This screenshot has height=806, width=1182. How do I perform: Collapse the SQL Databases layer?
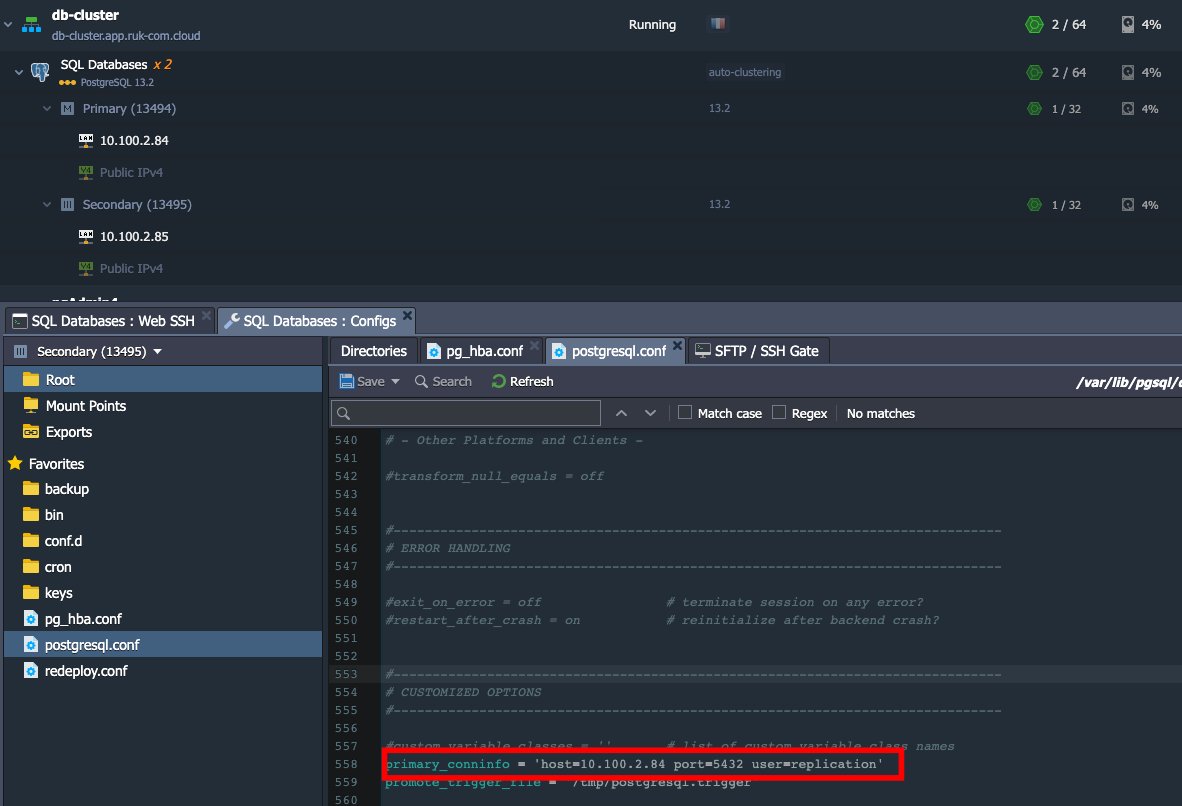point(19,72)
